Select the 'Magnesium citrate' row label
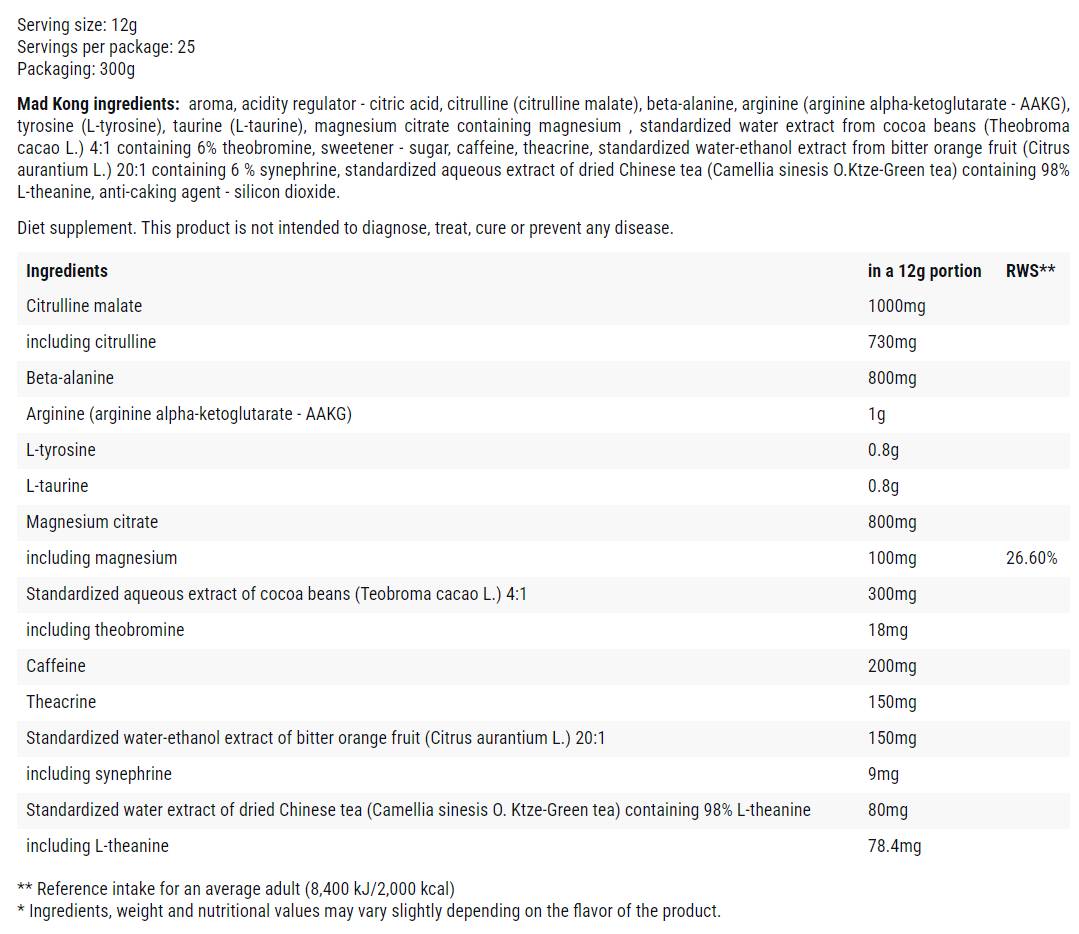The width and height of the screenshot is (1079, 934). (x=92, y=522)
